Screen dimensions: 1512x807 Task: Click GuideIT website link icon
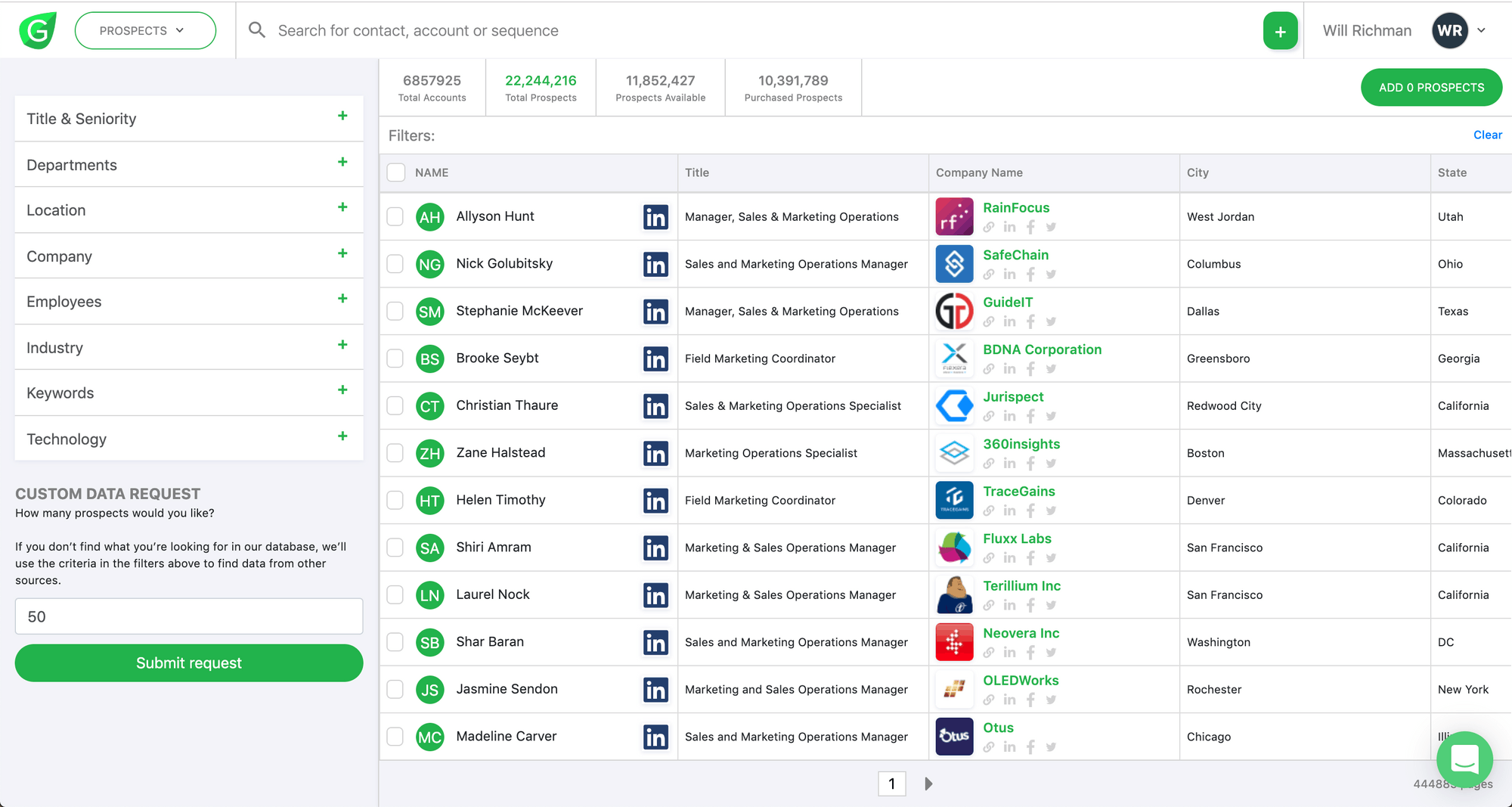pyautogui.click(x=989, y=321)
